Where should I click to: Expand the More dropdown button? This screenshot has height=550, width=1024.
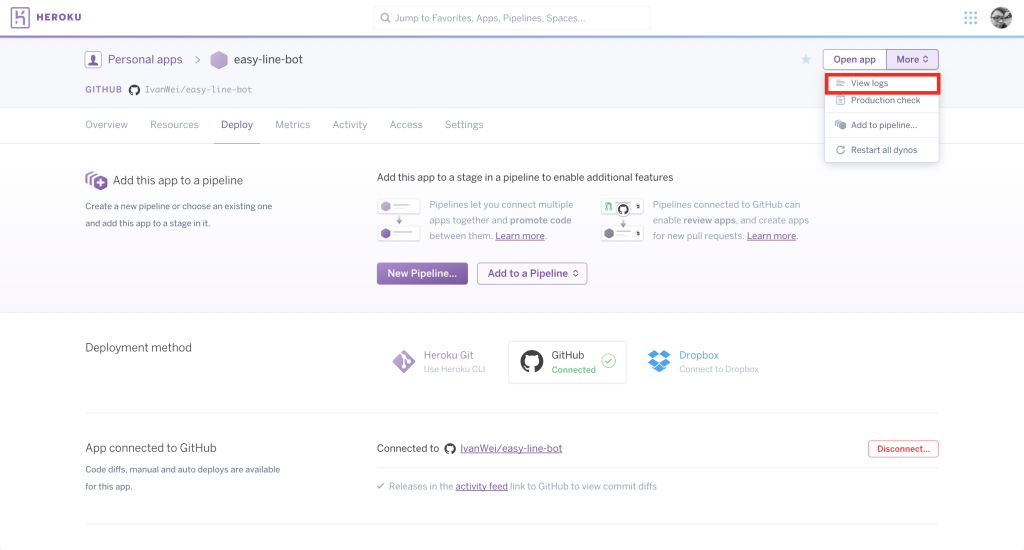pyautogui.click(x=912, y=59)
